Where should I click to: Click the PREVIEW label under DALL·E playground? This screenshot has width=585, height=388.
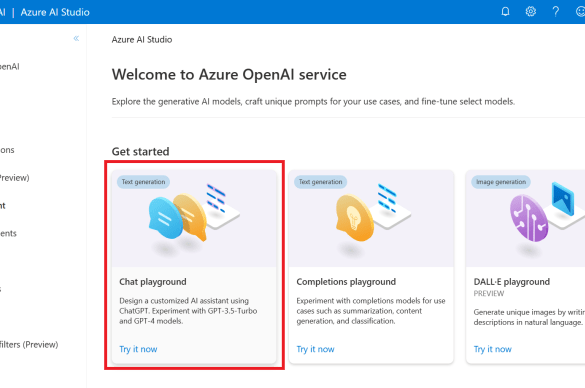[x=489, y=294]
